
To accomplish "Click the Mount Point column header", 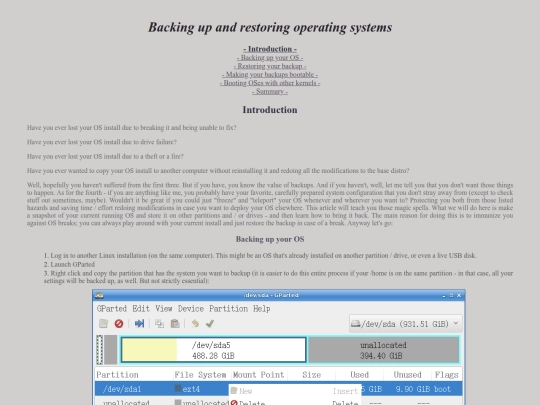I will tap(259, 375).
